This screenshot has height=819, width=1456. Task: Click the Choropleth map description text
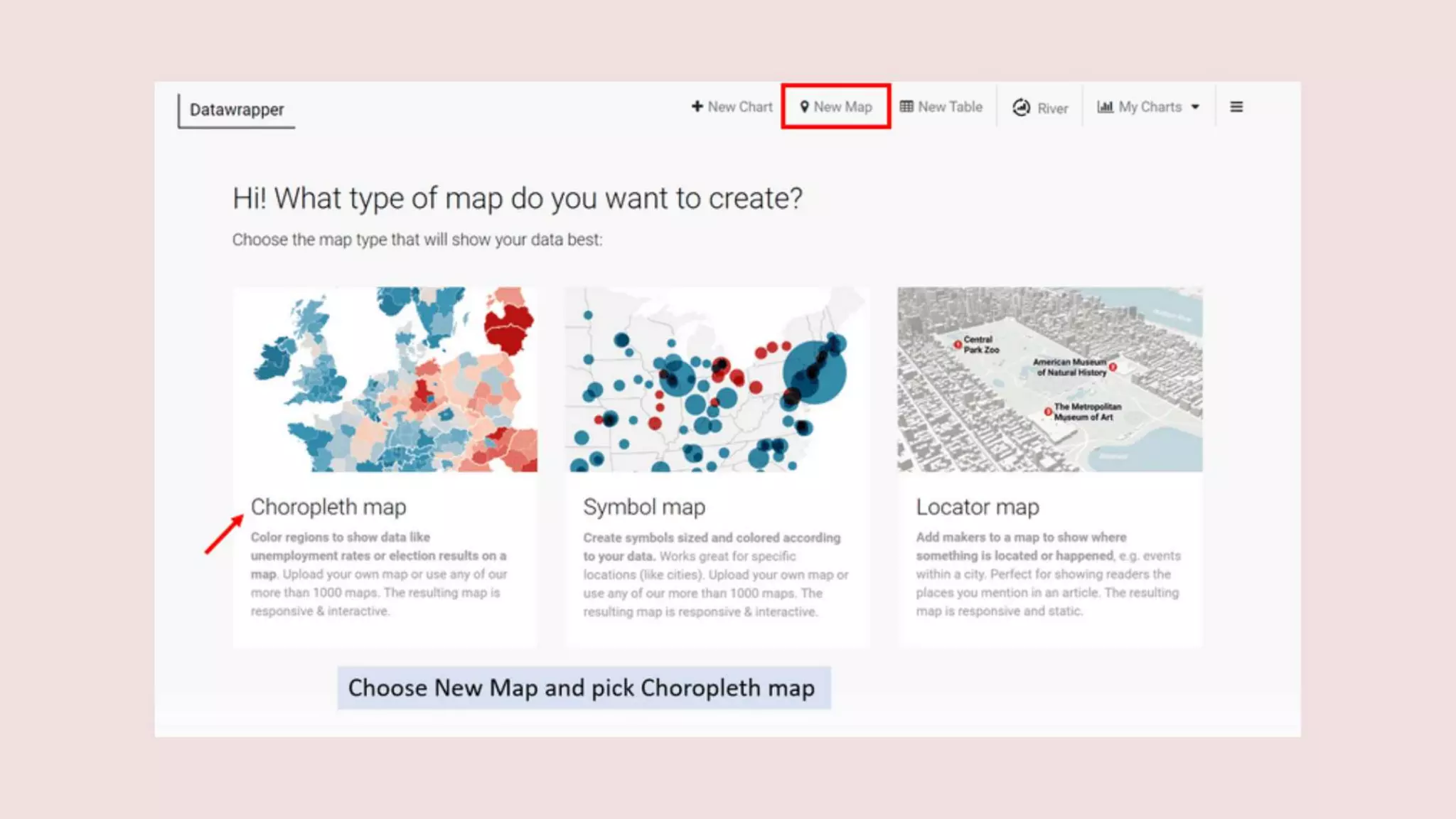[379, 574]
